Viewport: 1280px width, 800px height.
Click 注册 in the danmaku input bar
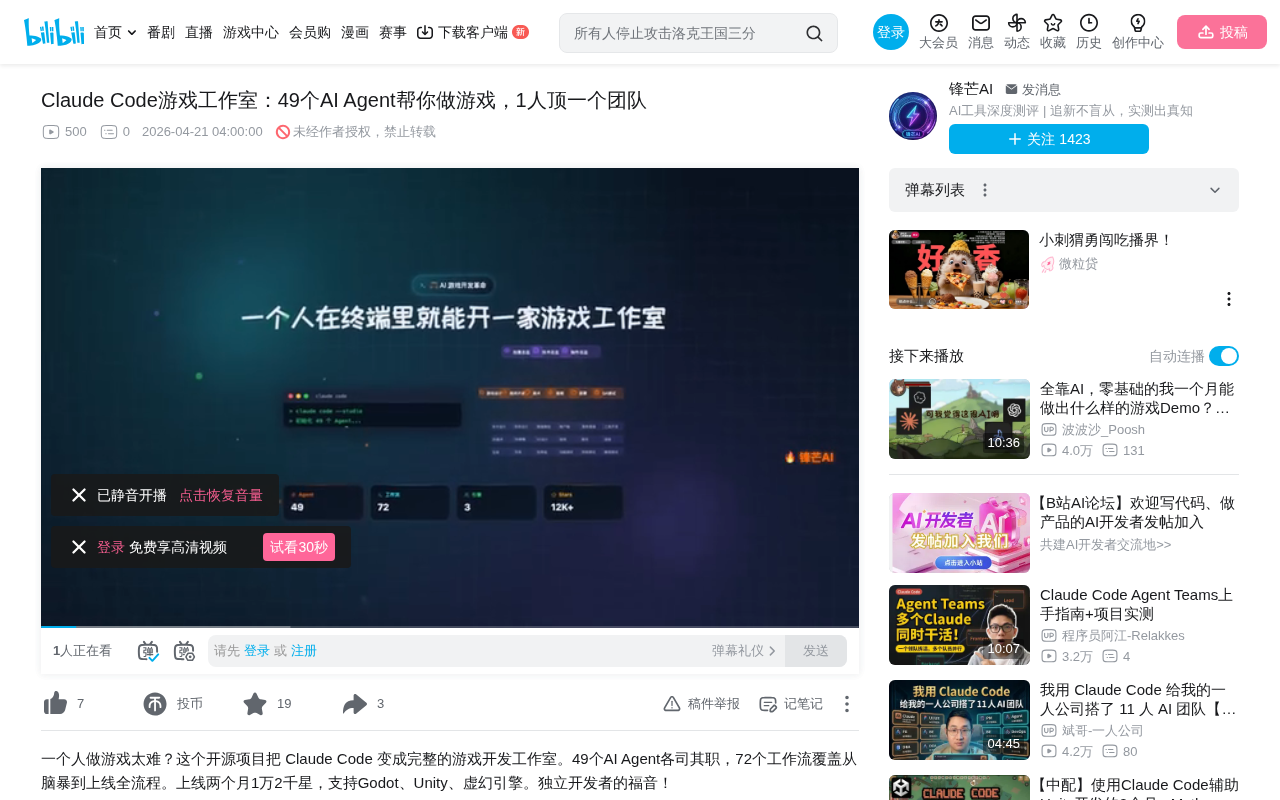304,651
